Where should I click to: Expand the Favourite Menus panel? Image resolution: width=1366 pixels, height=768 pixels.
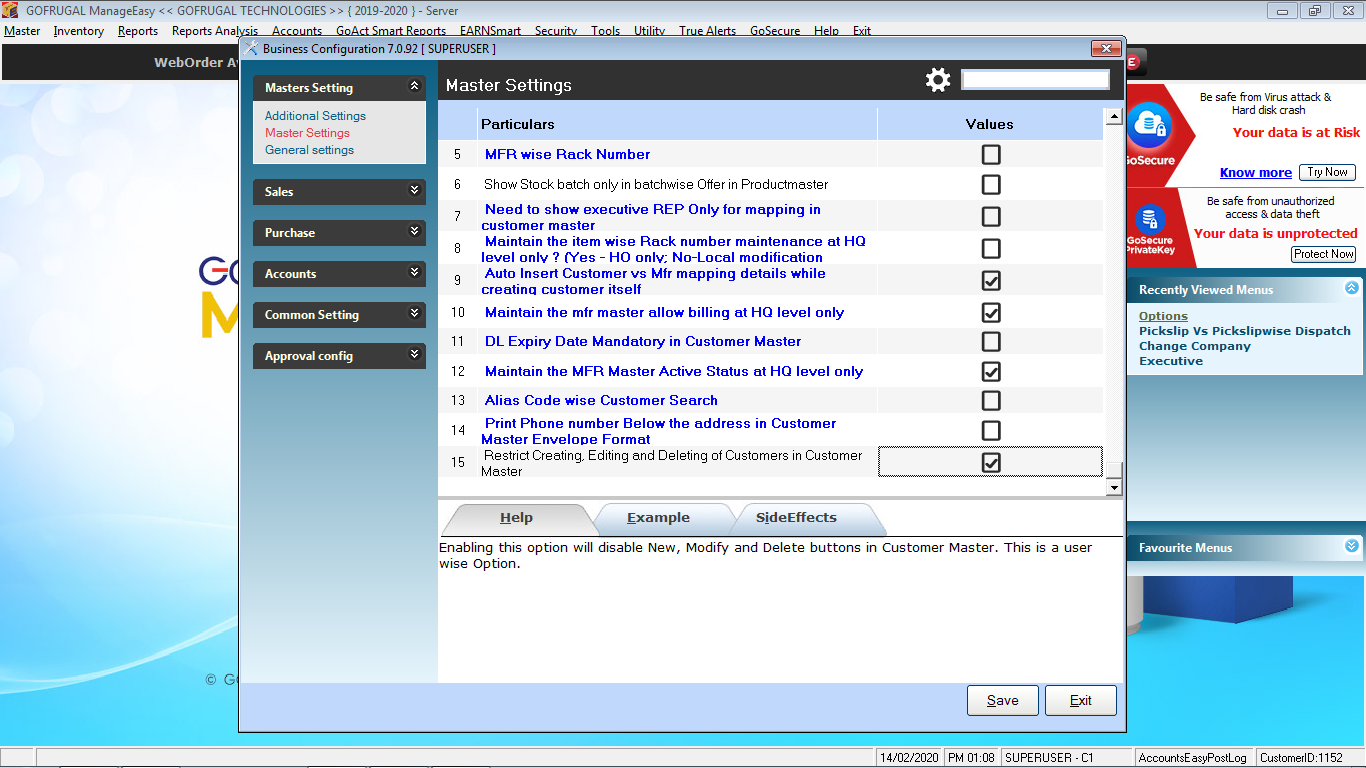click(x=1352, y=547)
